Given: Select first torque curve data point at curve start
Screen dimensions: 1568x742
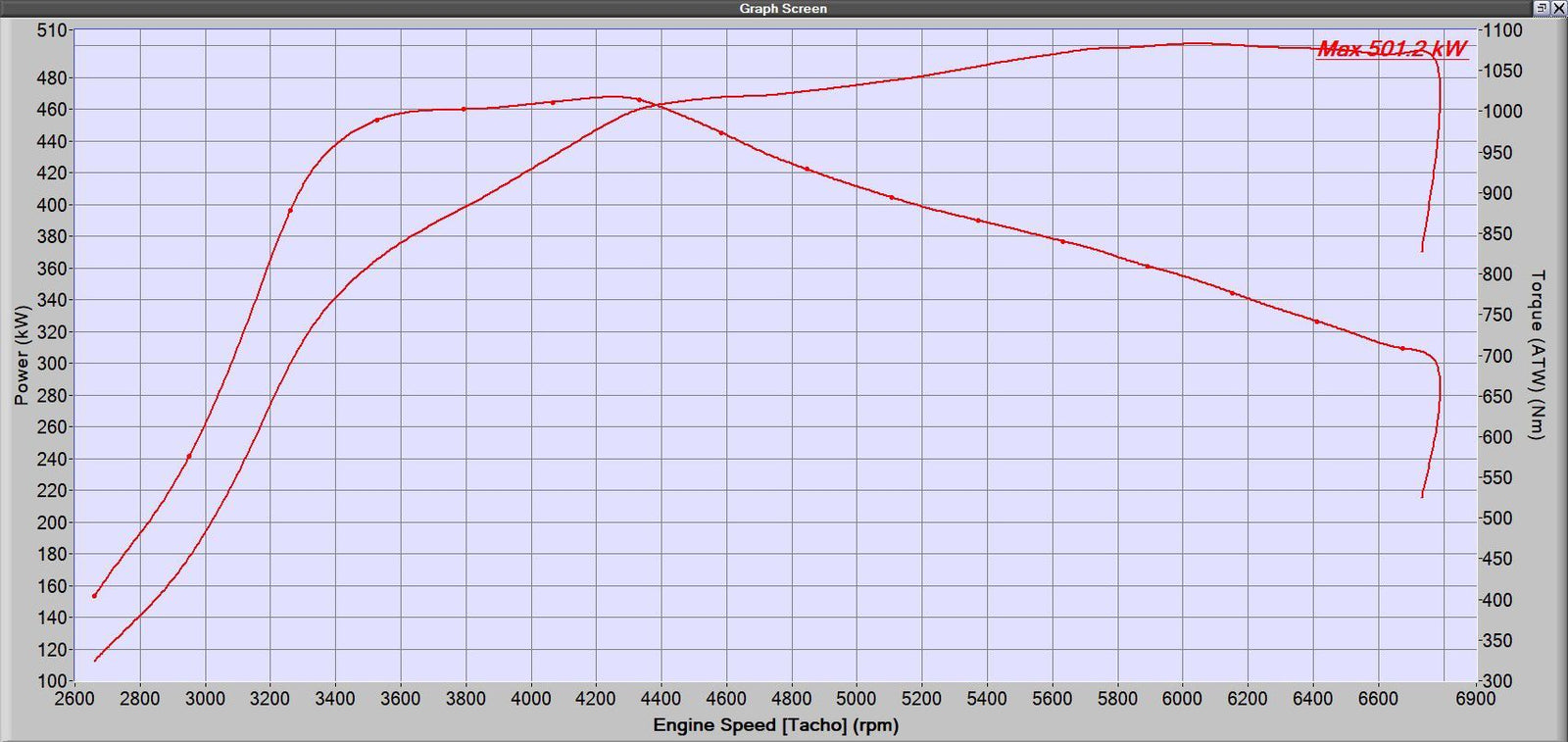Looking at the screenshot, I should [95, 596].
